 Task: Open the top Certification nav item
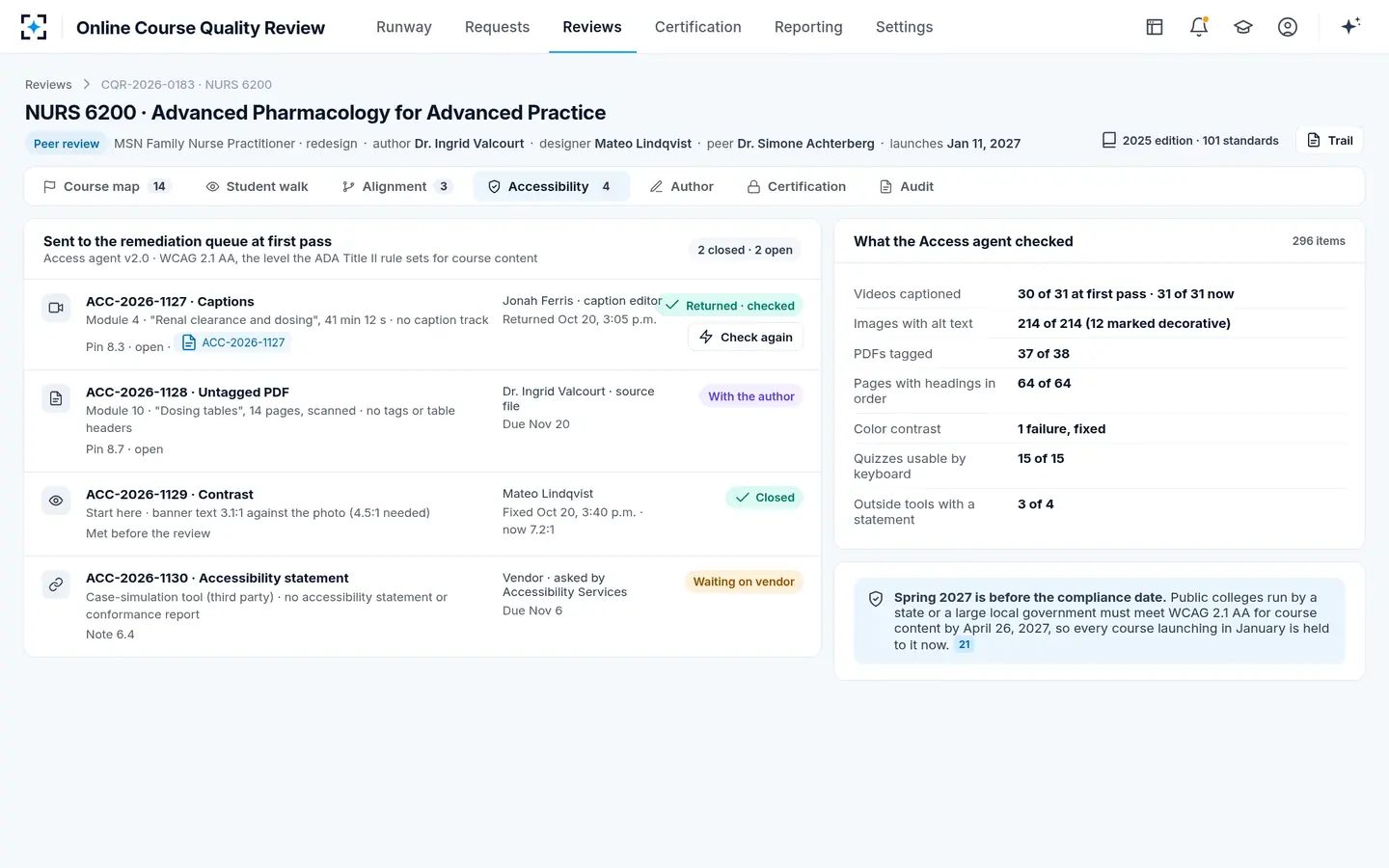(697, 27)
